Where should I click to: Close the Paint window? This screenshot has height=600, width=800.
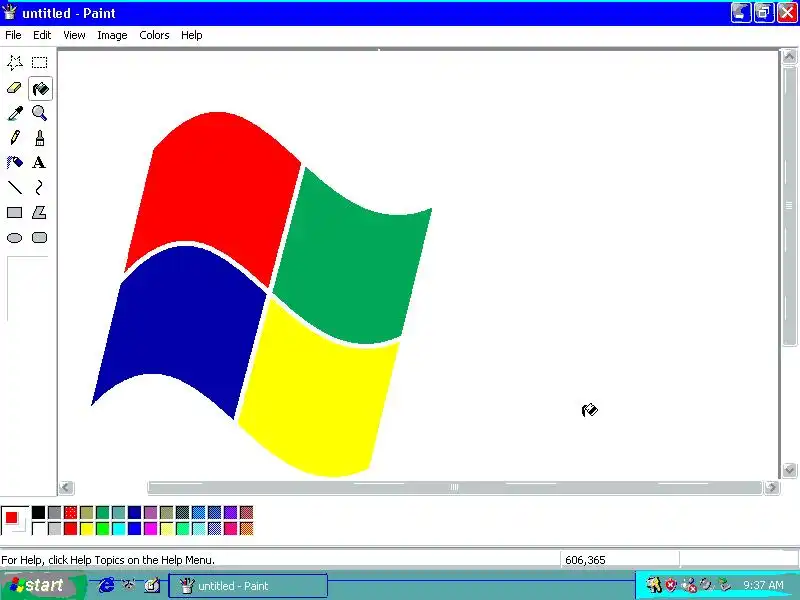click(787, 13)
